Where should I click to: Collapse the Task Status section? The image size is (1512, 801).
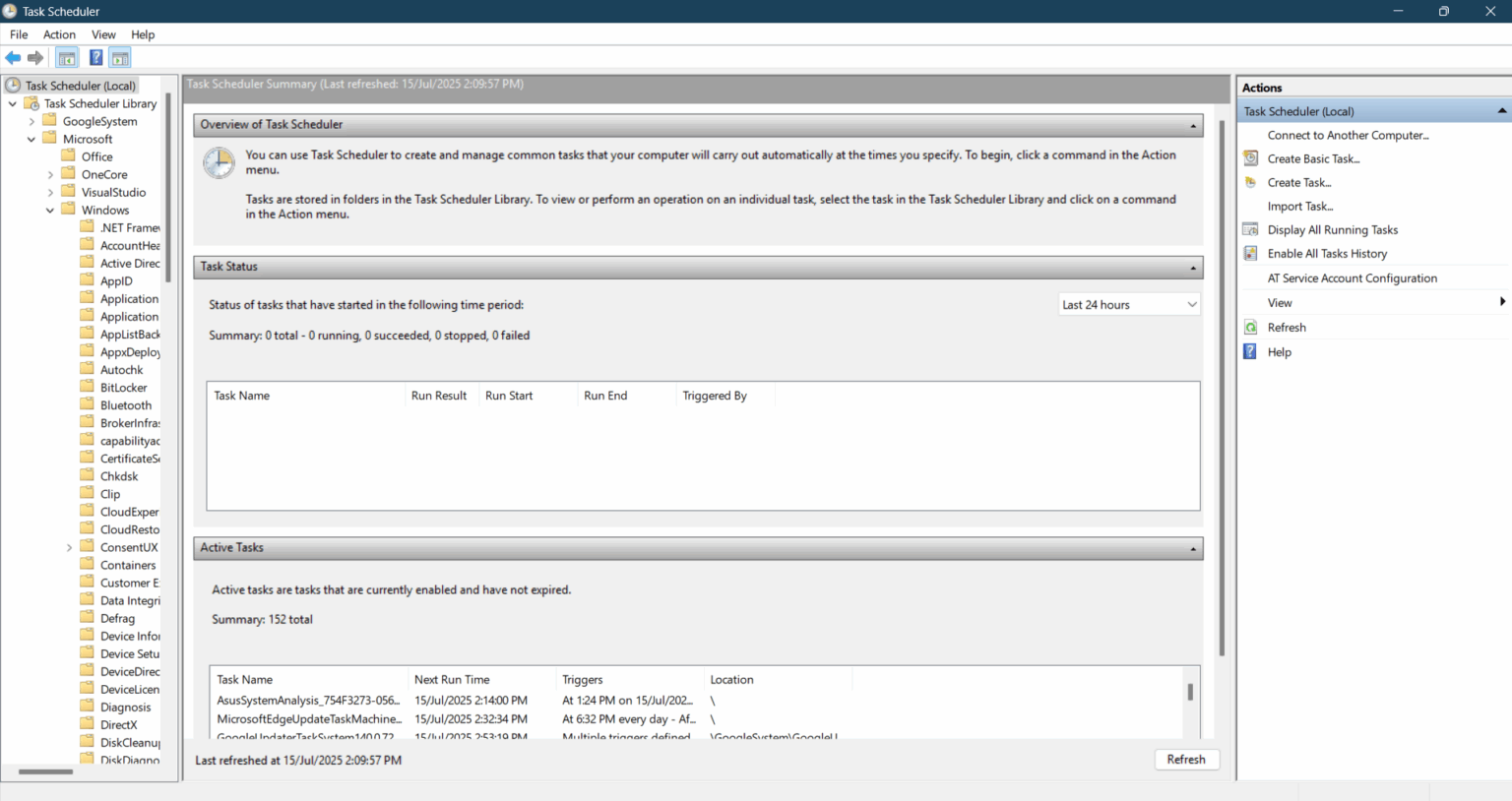[1193, 268]
